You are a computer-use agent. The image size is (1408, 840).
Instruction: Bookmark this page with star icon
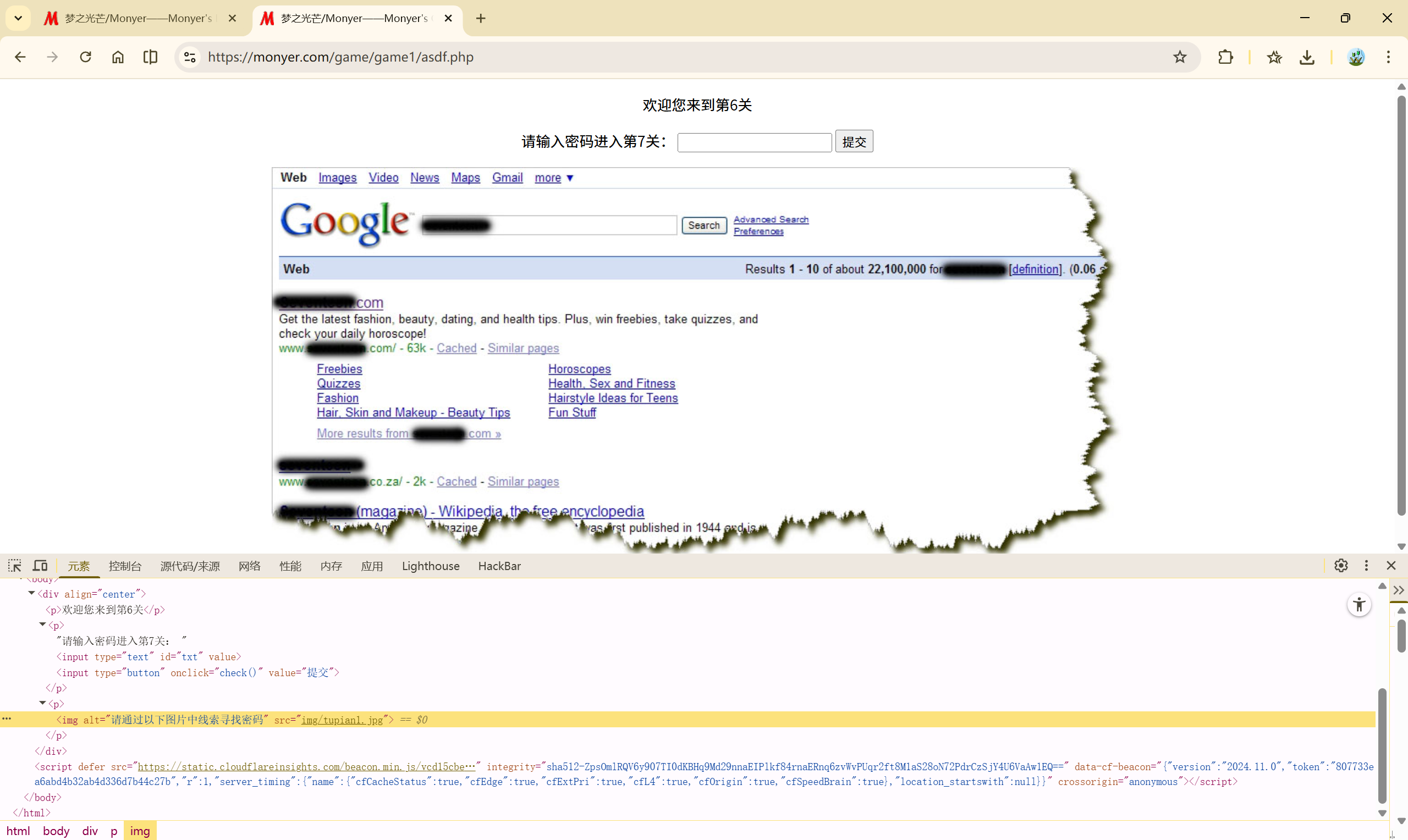click(x=1179, y=57)
